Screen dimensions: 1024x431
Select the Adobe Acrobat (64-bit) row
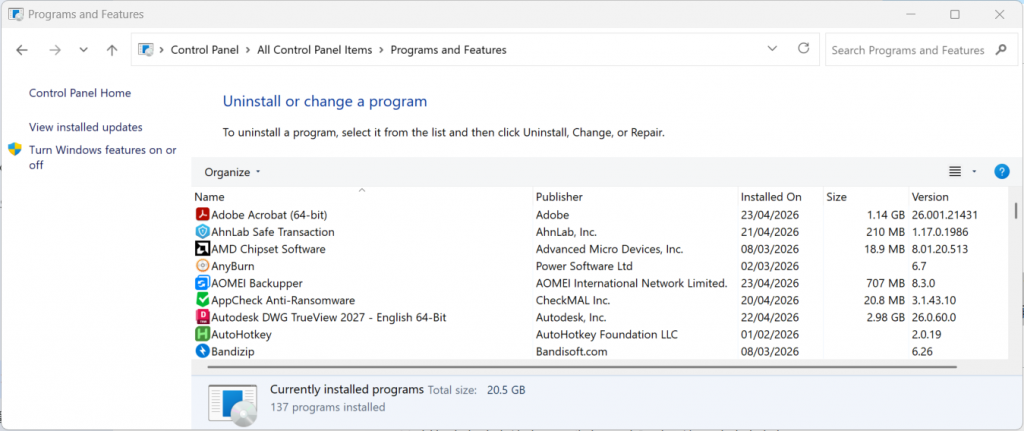601,215
